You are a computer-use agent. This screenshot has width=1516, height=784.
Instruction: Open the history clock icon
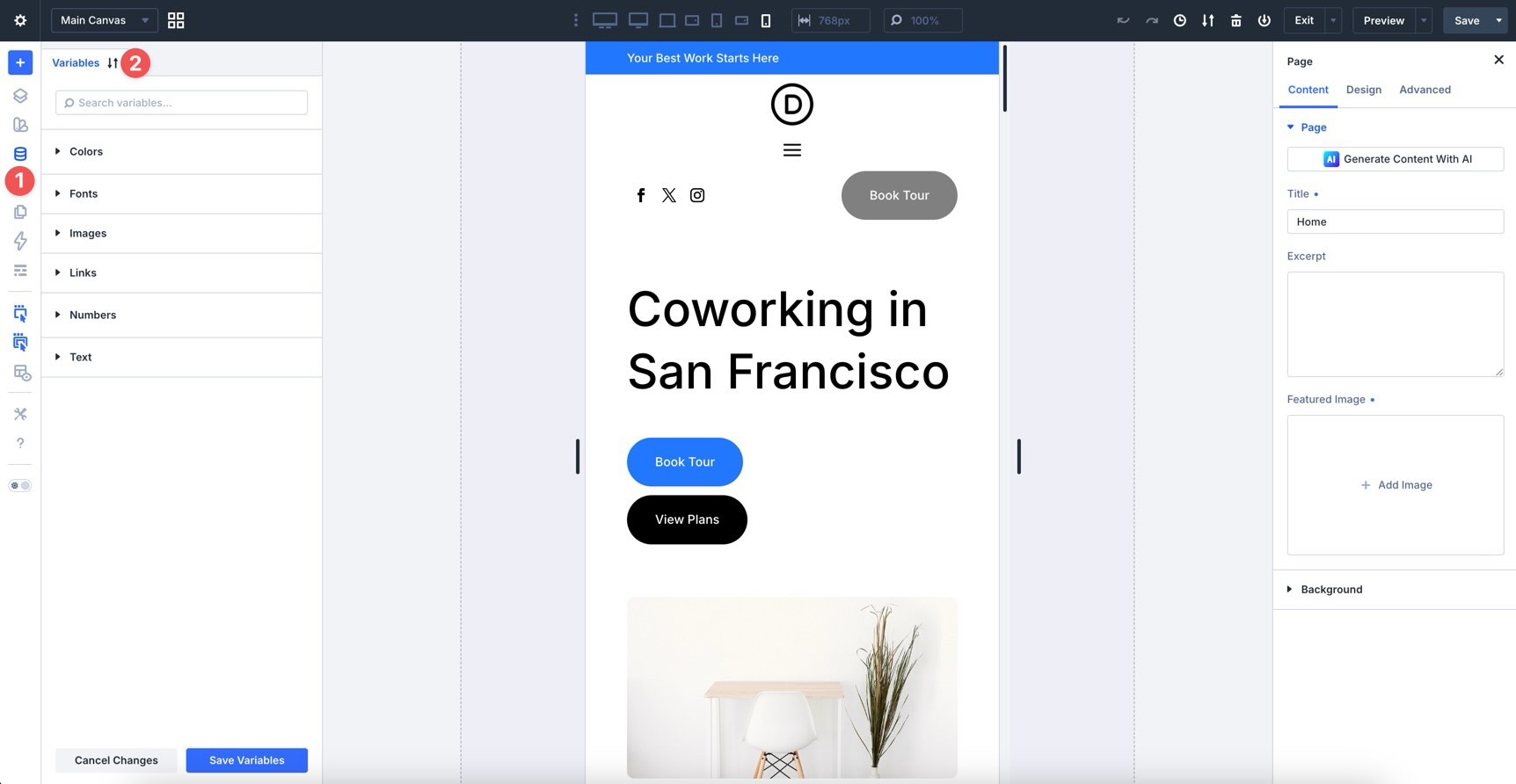click(1179, 20)
